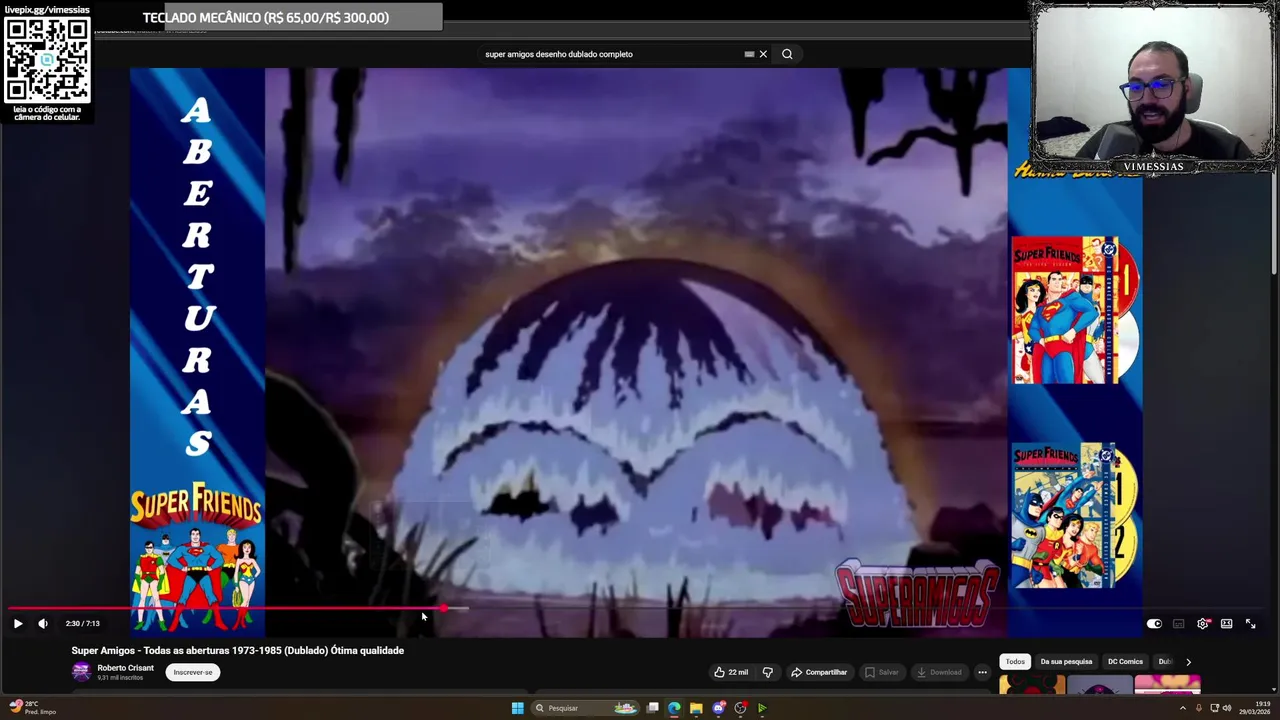Screen dimensions: 1280x720
Task: Open the taskbar volume control
Action: (1226, 708)
